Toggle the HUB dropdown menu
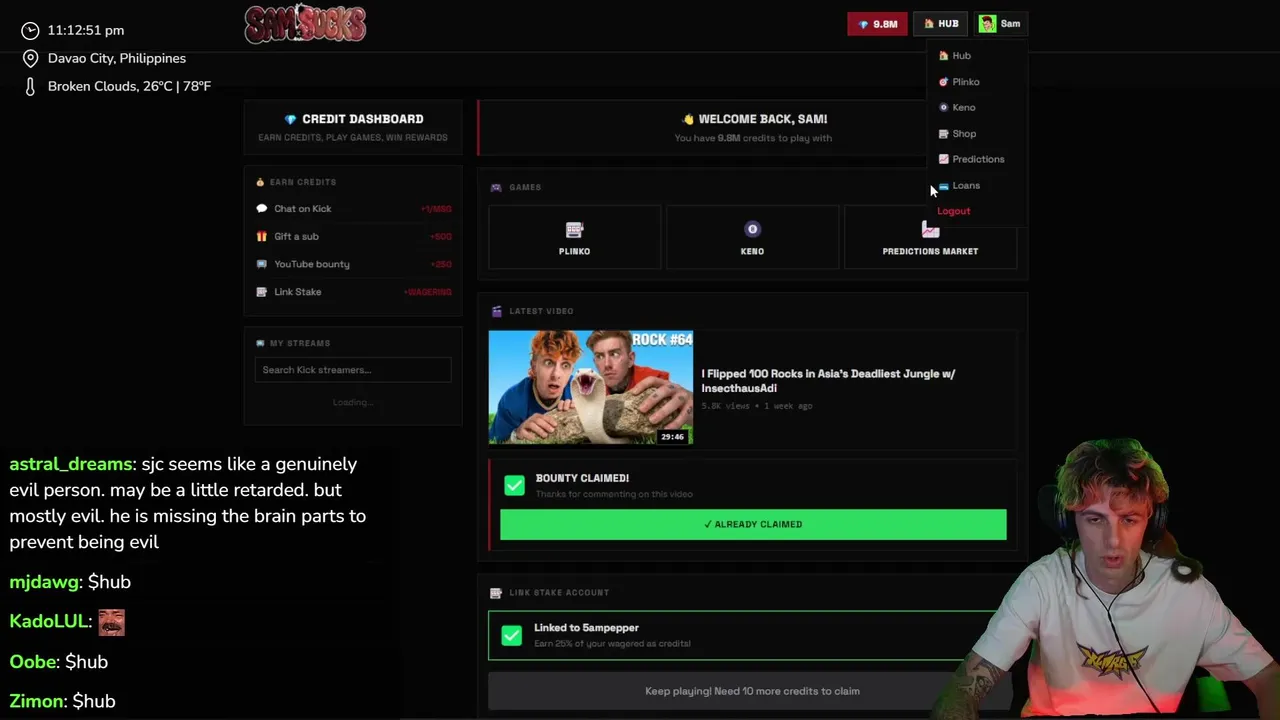Image resolution: width=1280 pixels, height=720 pixels. coord(941,24)
